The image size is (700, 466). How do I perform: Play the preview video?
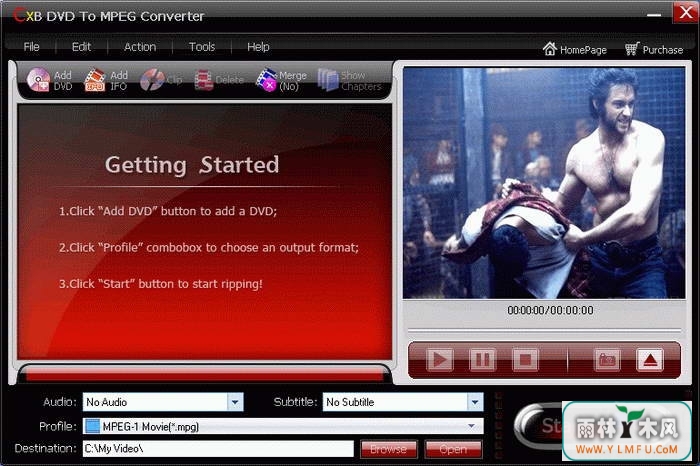[440, 359]
